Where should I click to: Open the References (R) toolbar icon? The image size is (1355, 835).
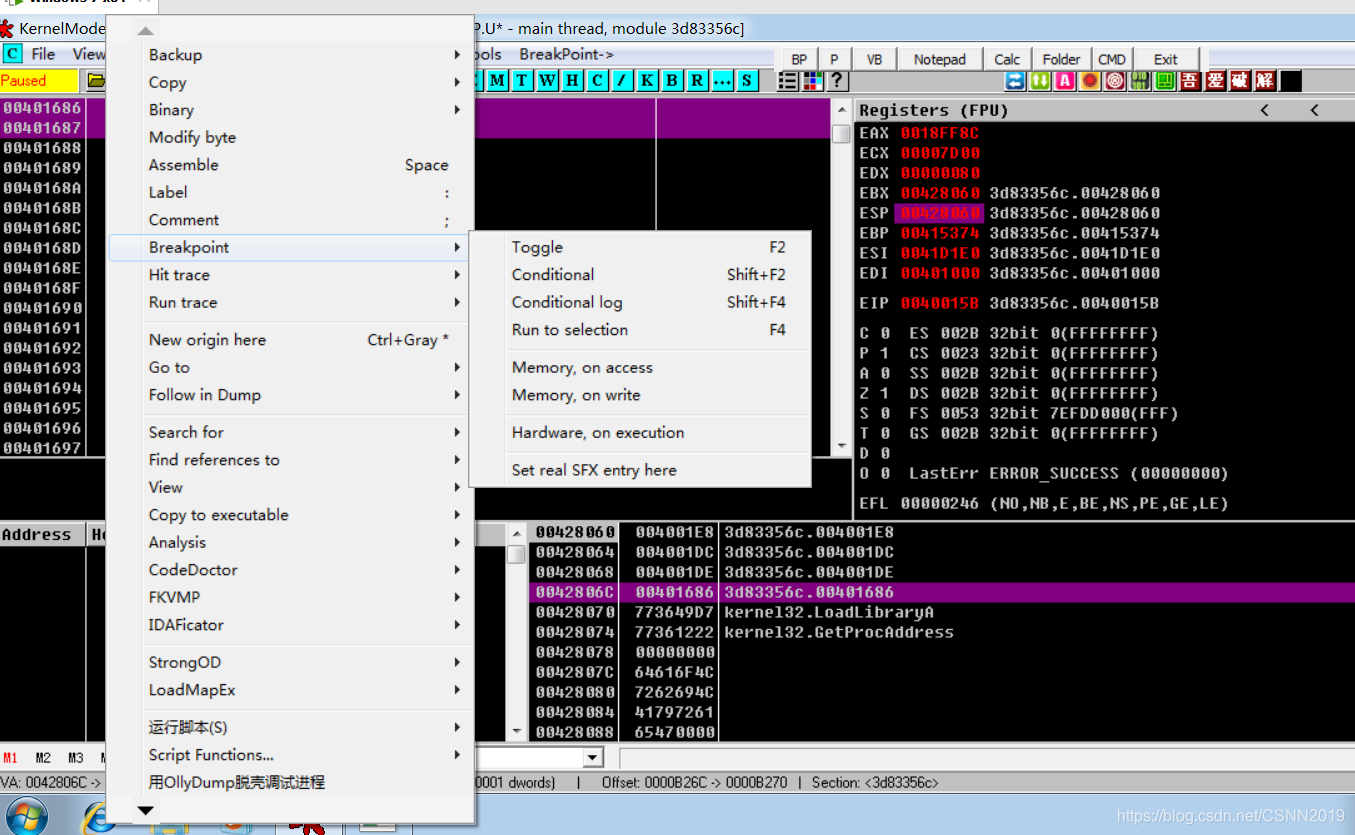[x=697, y=81]
